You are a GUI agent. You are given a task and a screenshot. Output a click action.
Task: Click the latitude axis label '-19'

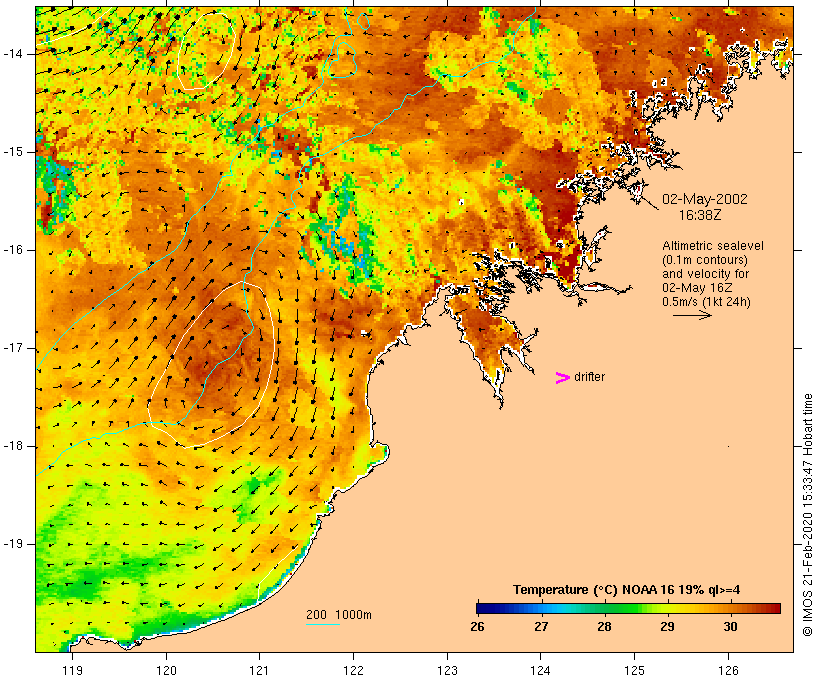[x=13, y=544]
